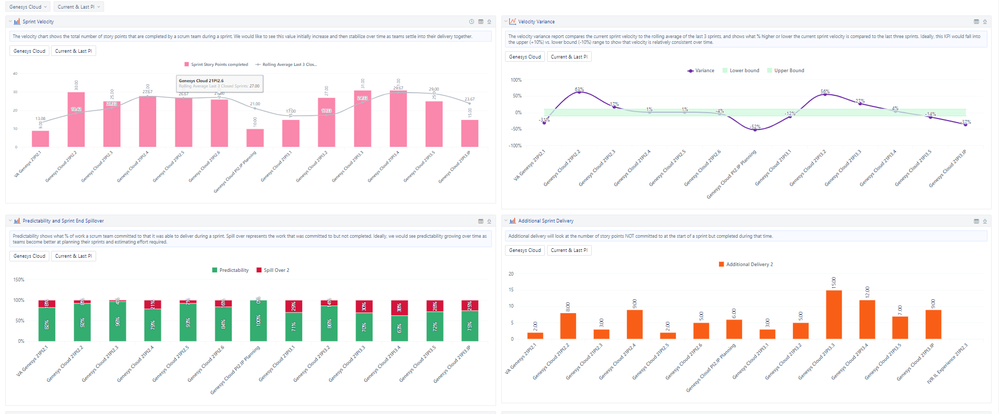999x414 pixels.
Task: Open the clock icon in Sprint Velocity header
Action: click(x=471, y=22)
